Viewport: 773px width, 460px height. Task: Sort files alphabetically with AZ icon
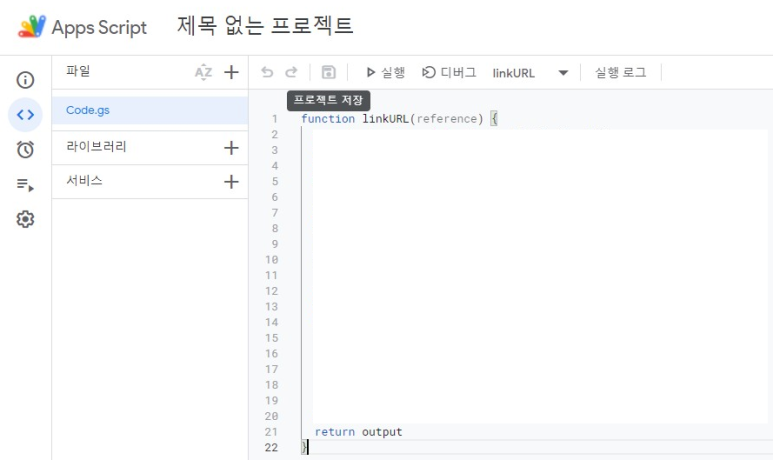click(x=203, y=72)
